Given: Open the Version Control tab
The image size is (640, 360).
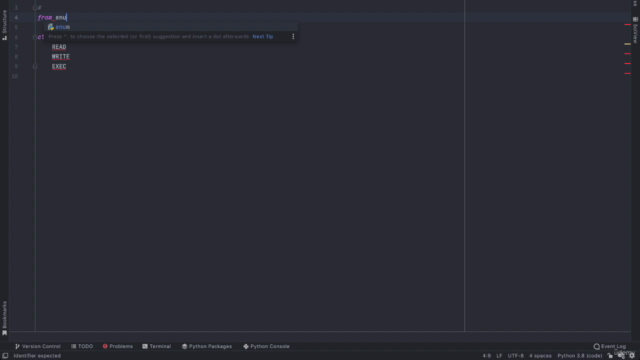Looking at the screenshot, I should 38,347.
